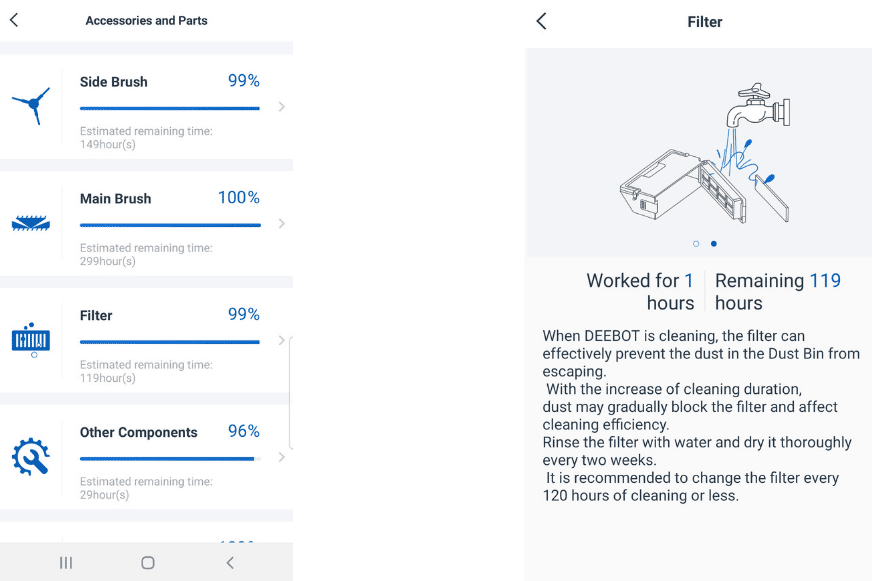View the filter rinsing illustration
Image resolution: width=872 pixels, height=581 pixels.
tap(700, 150)
